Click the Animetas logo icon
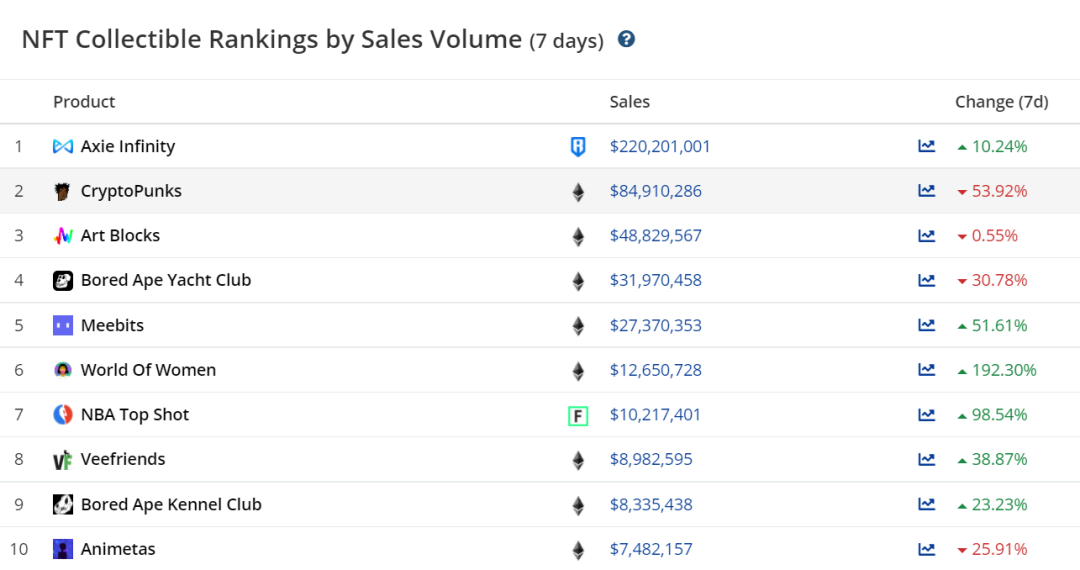 tap(63, 549)
